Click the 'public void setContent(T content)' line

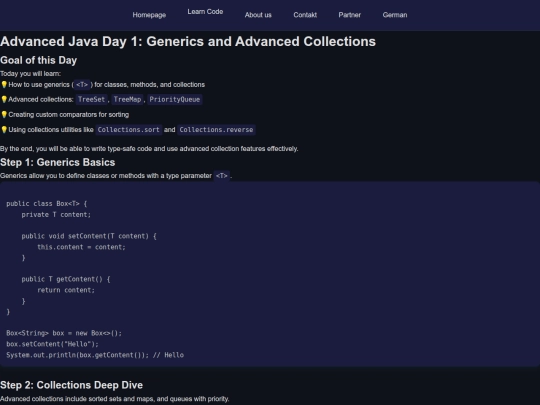coord(89,236)
